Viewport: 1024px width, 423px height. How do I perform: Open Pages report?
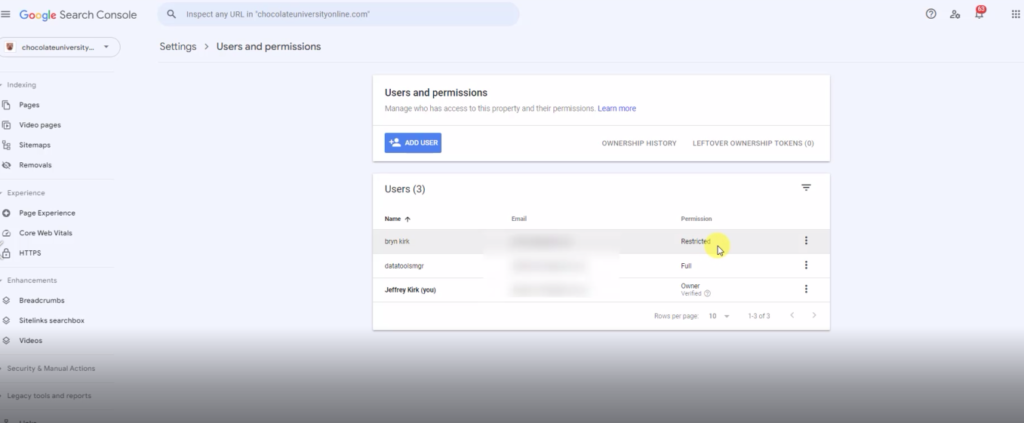29,105
